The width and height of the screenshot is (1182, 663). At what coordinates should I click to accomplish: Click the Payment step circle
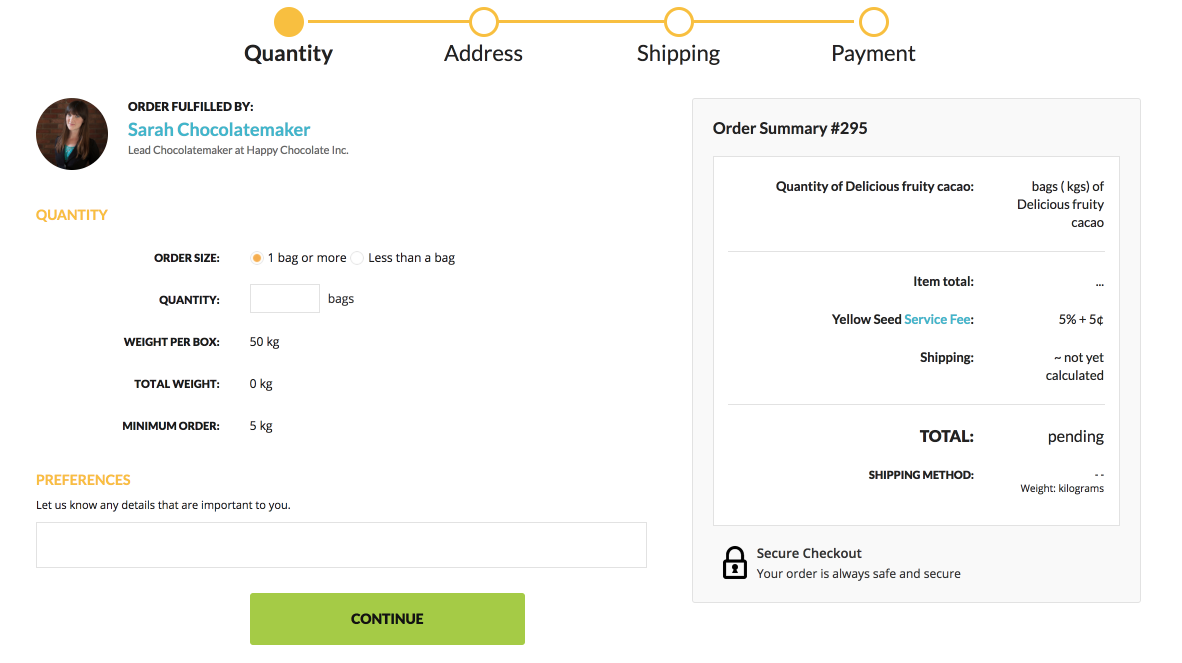coord(873,21)
